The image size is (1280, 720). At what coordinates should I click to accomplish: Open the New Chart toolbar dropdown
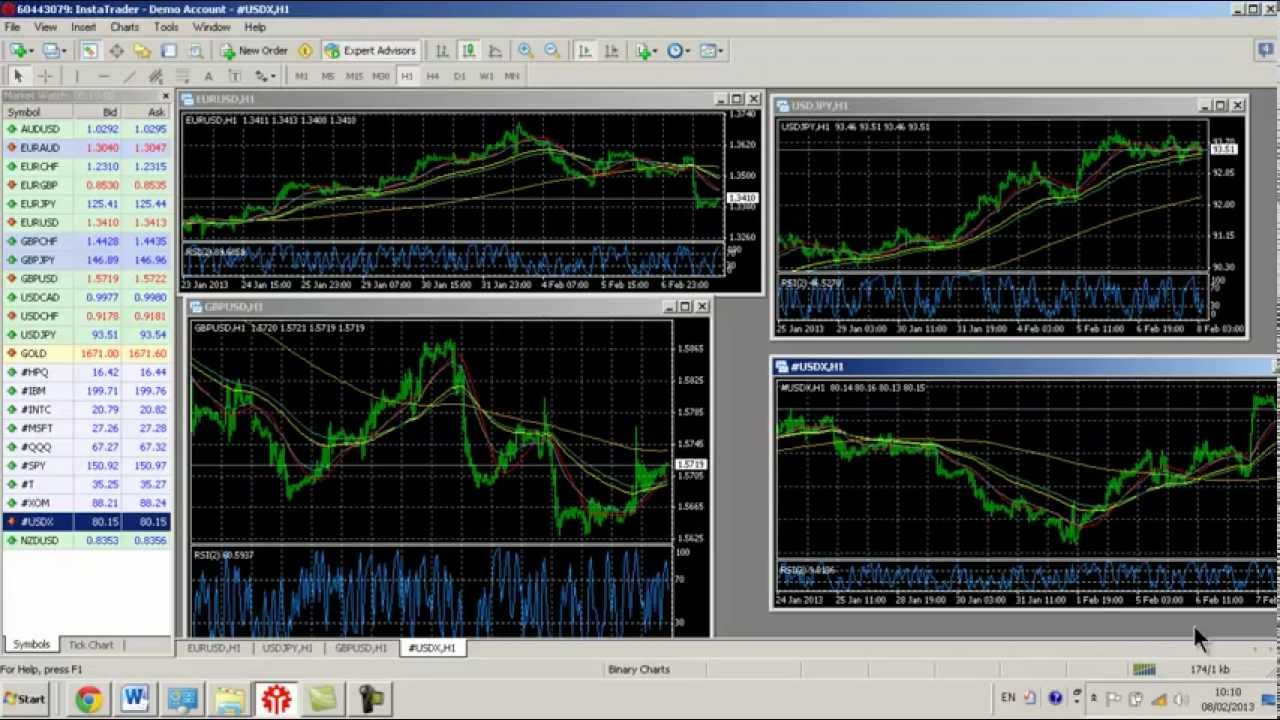20,51
